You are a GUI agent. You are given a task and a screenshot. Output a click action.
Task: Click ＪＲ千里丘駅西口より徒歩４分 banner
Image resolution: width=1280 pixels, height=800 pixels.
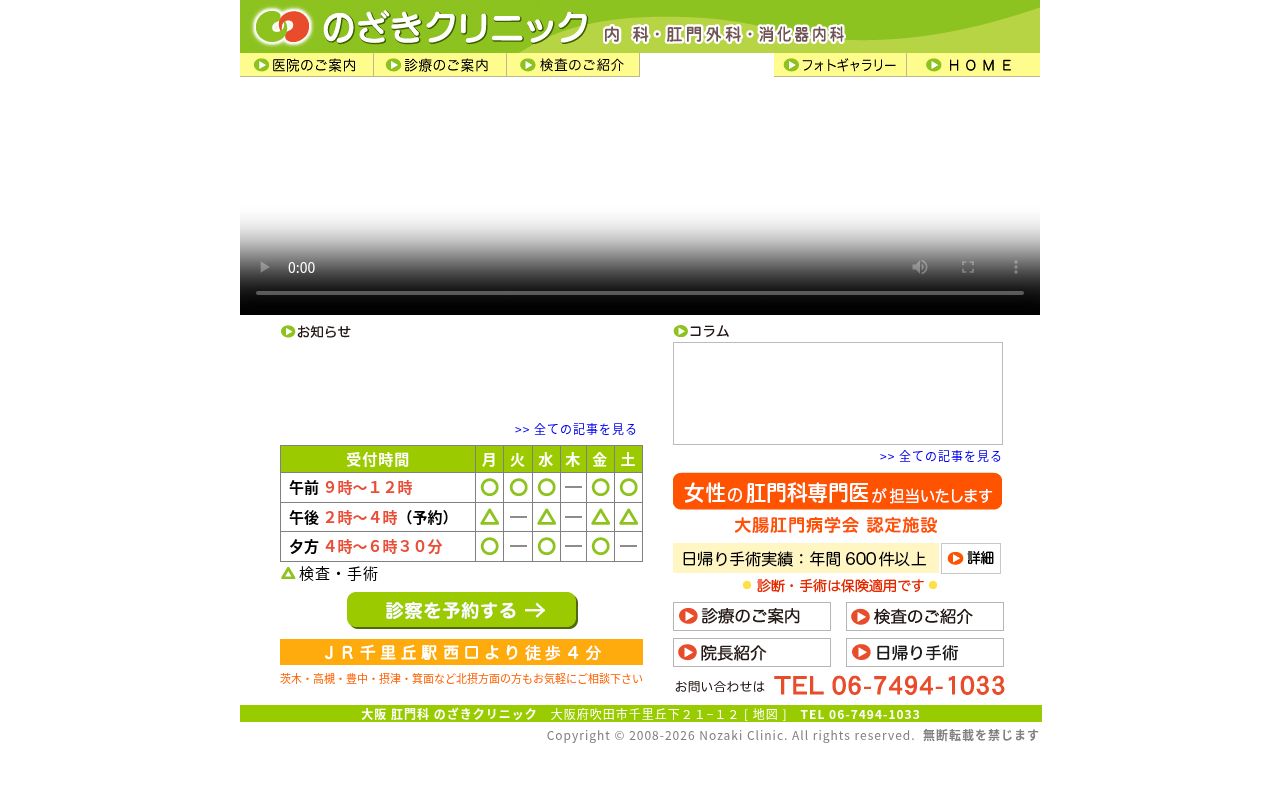[461, 652]
